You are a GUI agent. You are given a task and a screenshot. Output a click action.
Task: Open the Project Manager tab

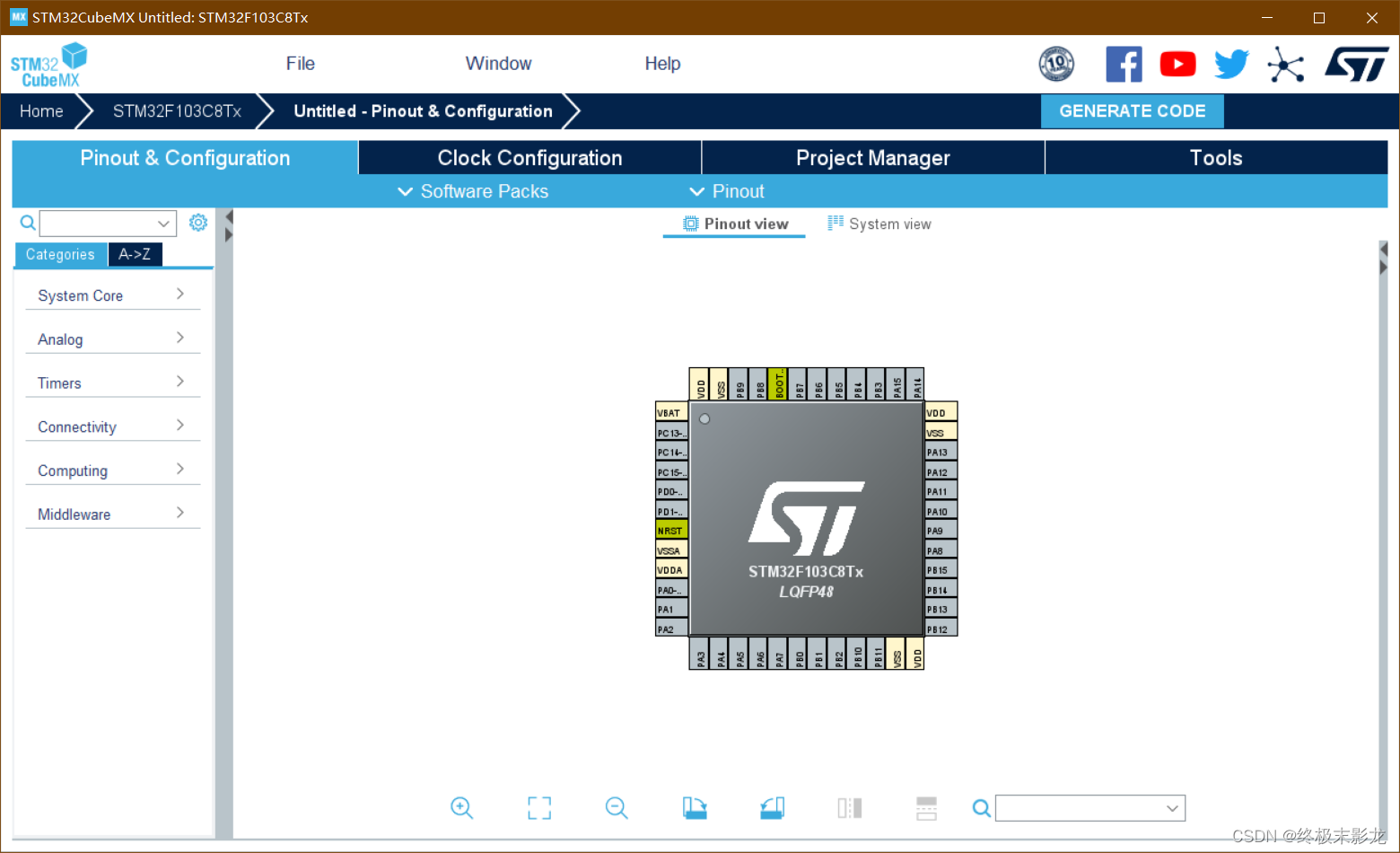(872, 157)
